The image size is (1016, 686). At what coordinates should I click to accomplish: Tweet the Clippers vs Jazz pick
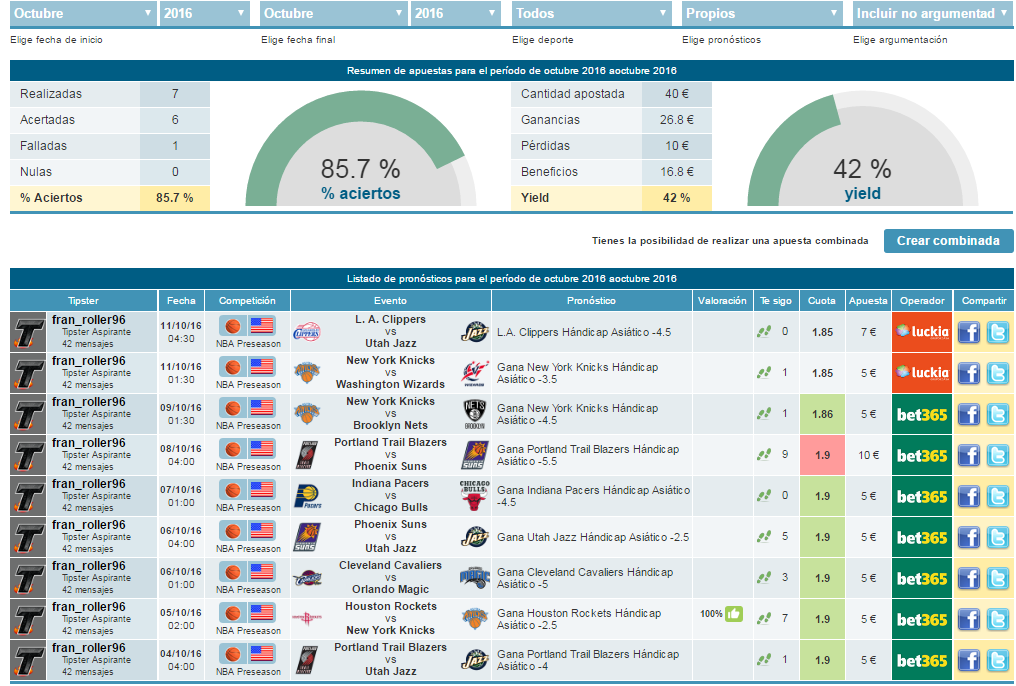click(x=998, y=332)
